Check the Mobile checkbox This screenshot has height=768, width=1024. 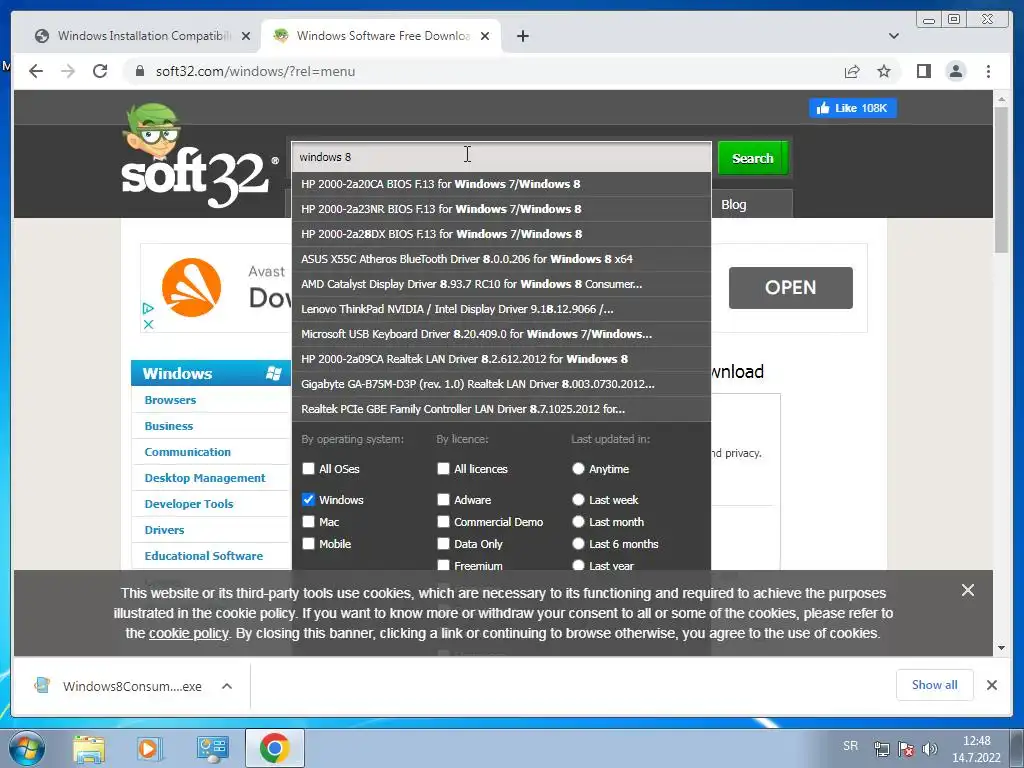tap(308, 543)
